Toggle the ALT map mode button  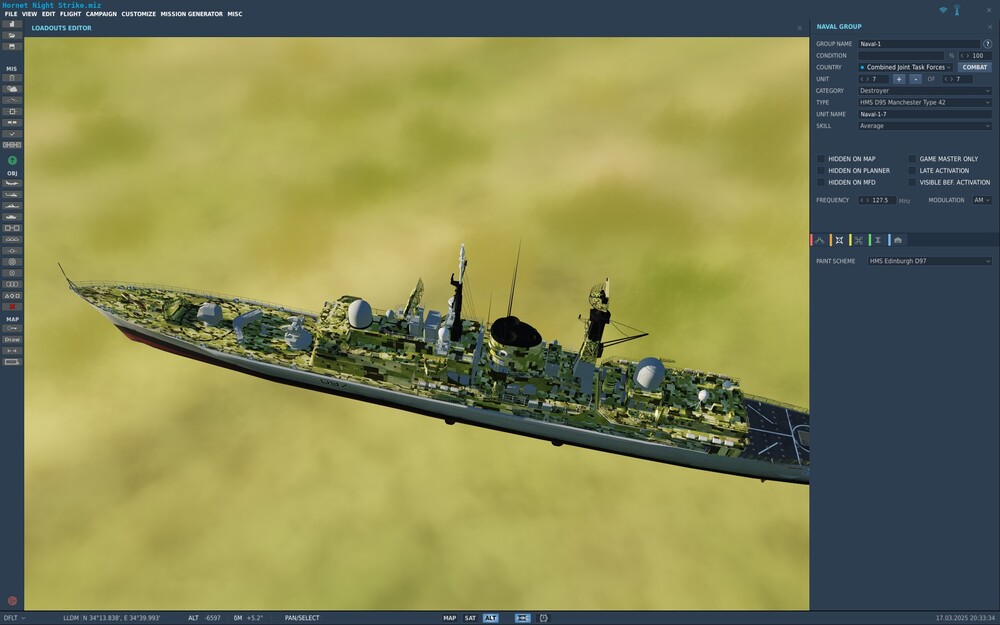490,618
